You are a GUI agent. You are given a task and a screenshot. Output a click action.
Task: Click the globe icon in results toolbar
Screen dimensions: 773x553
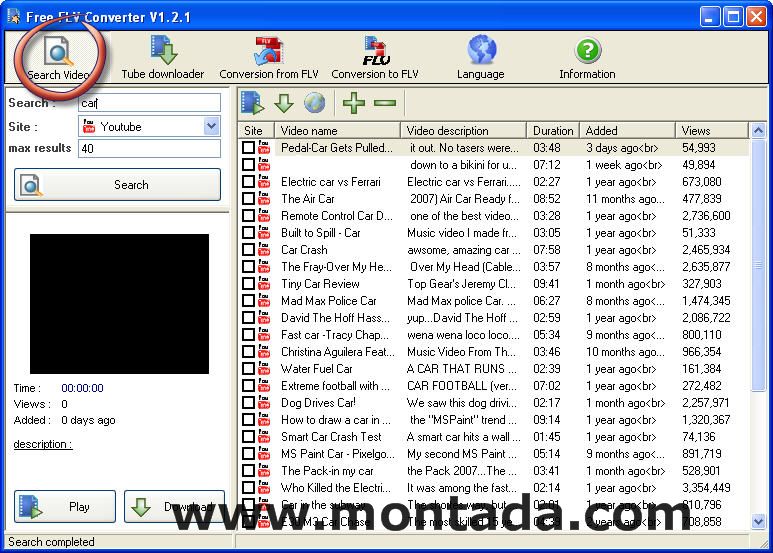point(315,103)
